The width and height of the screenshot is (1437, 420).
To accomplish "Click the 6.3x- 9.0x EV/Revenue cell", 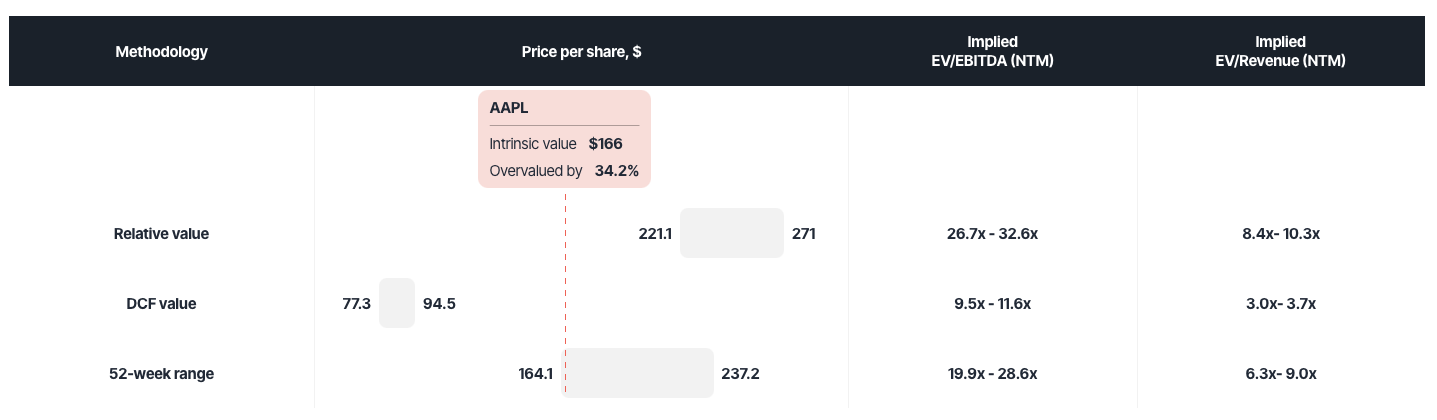I will coord(1280,374).
